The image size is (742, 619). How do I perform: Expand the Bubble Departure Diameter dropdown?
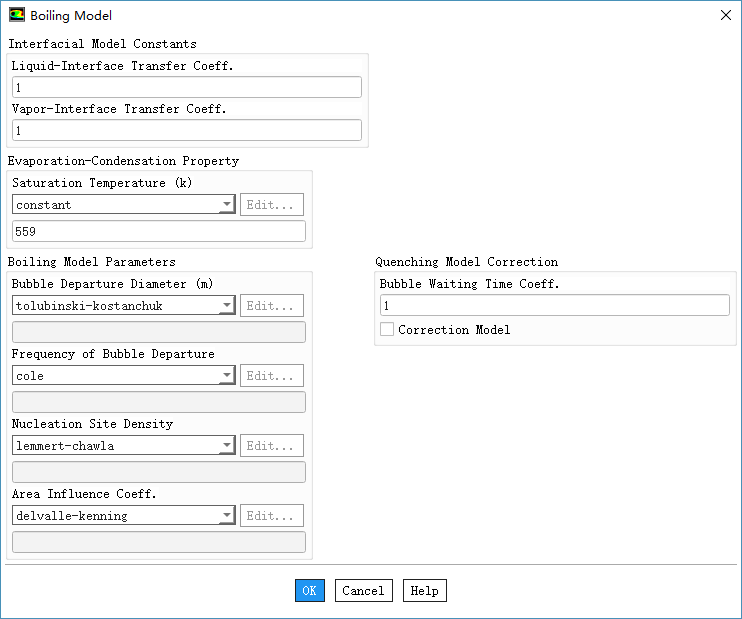(124, 306)
